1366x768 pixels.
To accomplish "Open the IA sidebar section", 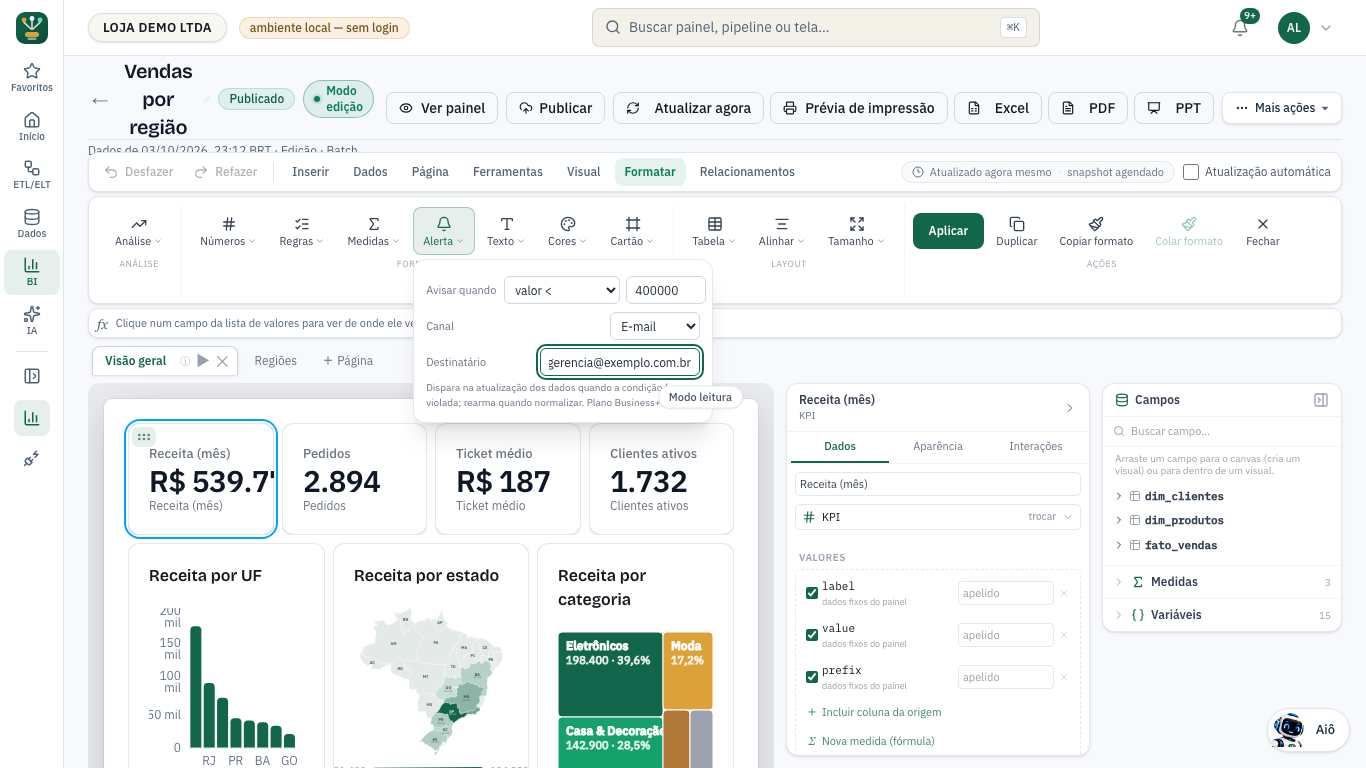I will pyautogui.click(x=32, y=321).
